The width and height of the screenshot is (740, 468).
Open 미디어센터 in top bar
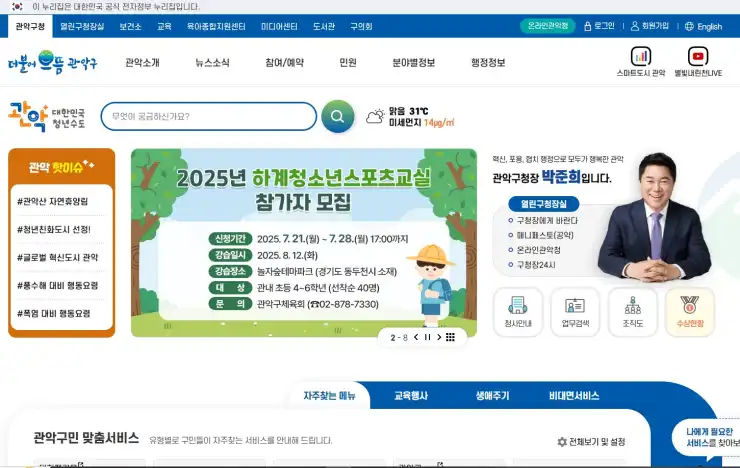(x=279, y=26)
